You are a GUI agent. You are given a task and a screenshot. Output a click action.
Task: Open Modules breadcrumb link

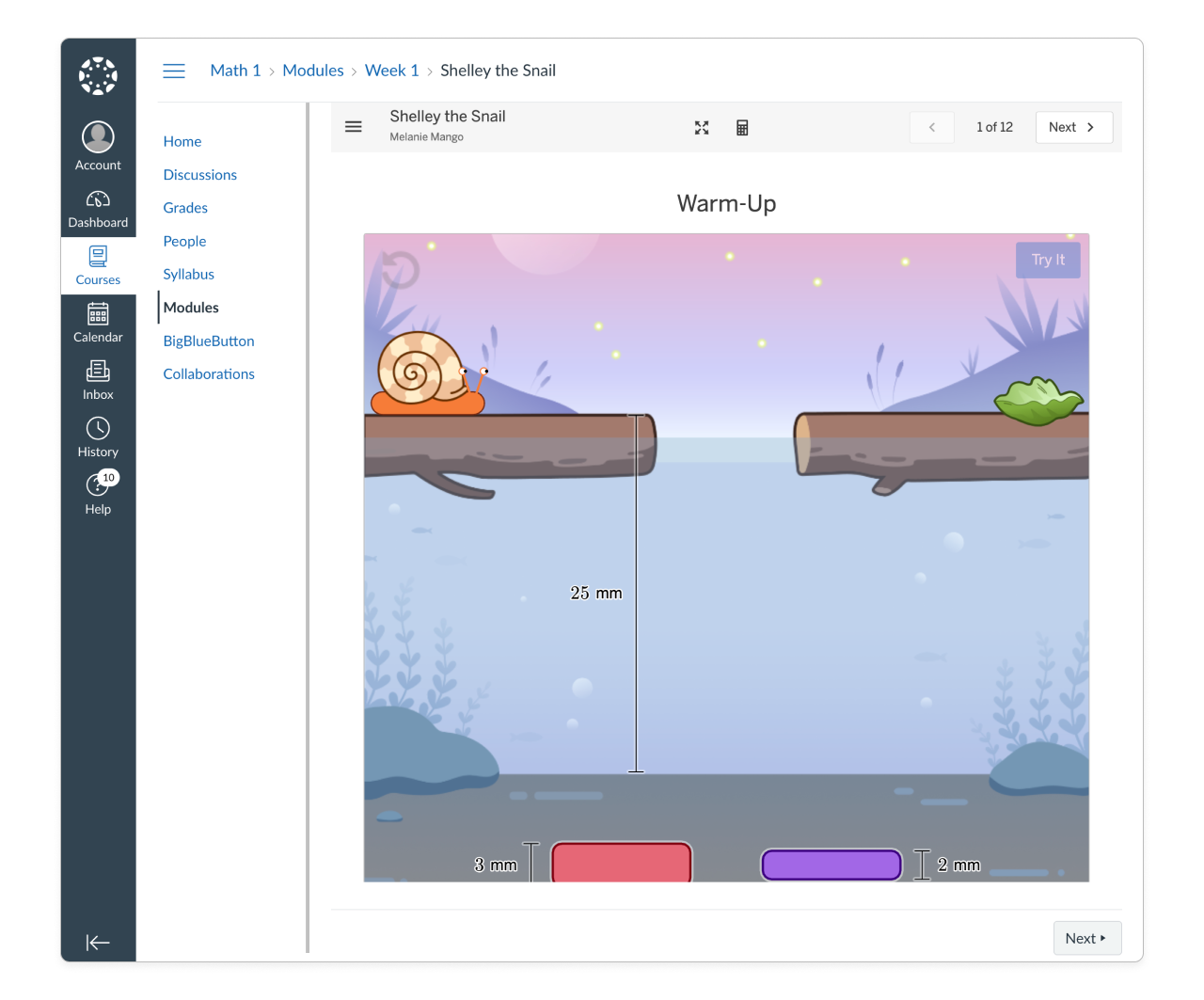(x=313, y=71)
